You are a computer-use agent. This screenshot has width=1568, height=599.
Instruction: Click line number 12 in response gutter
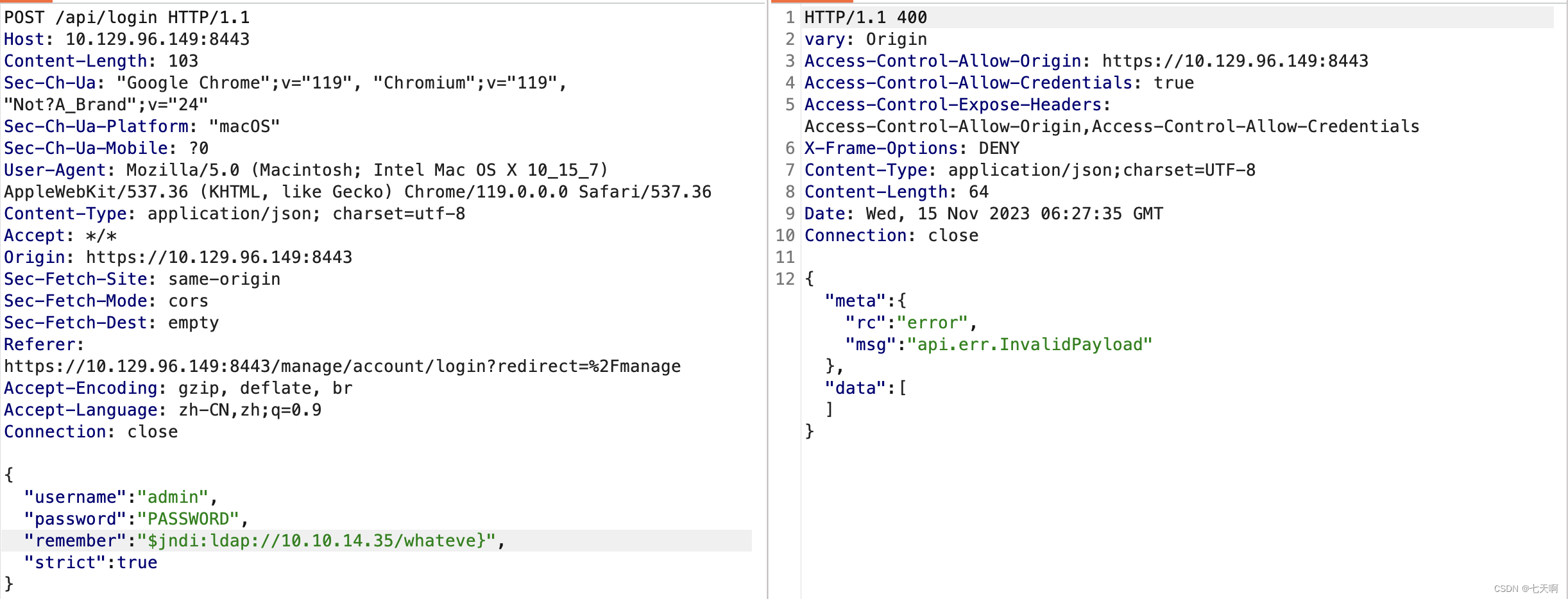pos(785,279)
